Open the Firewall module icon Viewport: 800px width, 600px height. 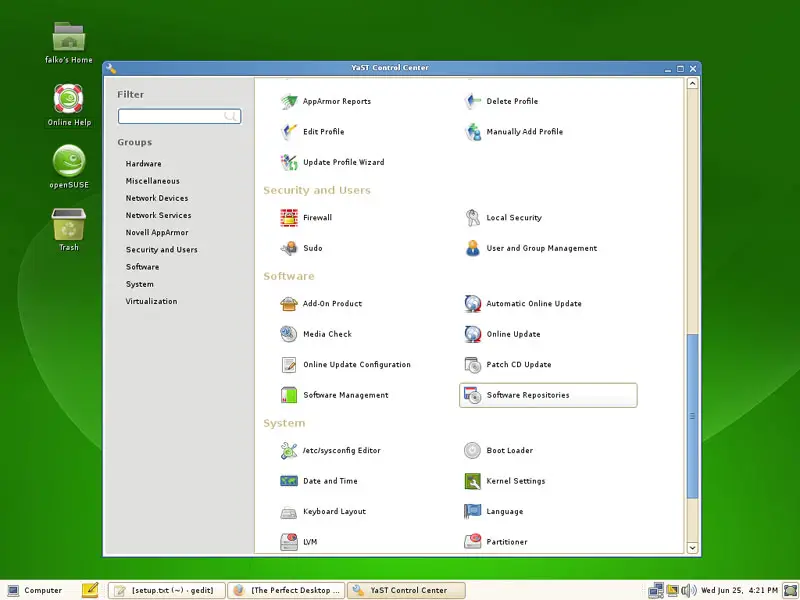pyautogui.click(x=289, y=217)
